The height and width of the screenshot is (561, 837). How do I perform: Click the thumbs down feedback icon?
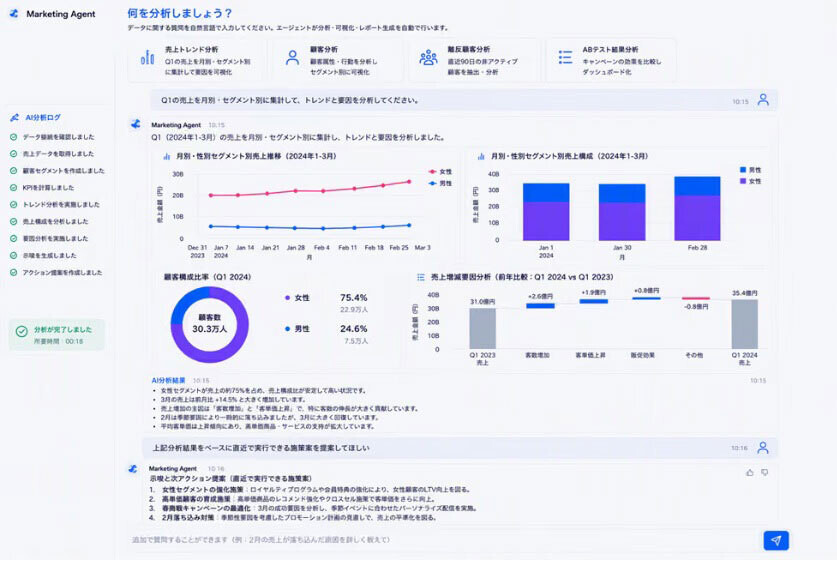765,472
